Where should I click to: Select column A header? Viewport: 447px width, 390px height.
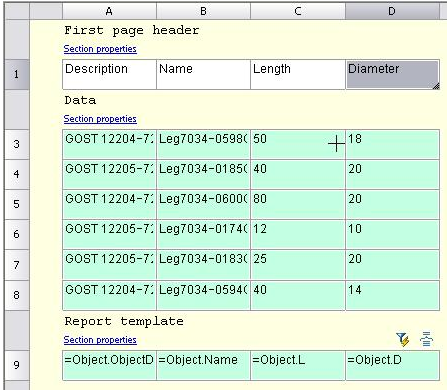(109, 11)
